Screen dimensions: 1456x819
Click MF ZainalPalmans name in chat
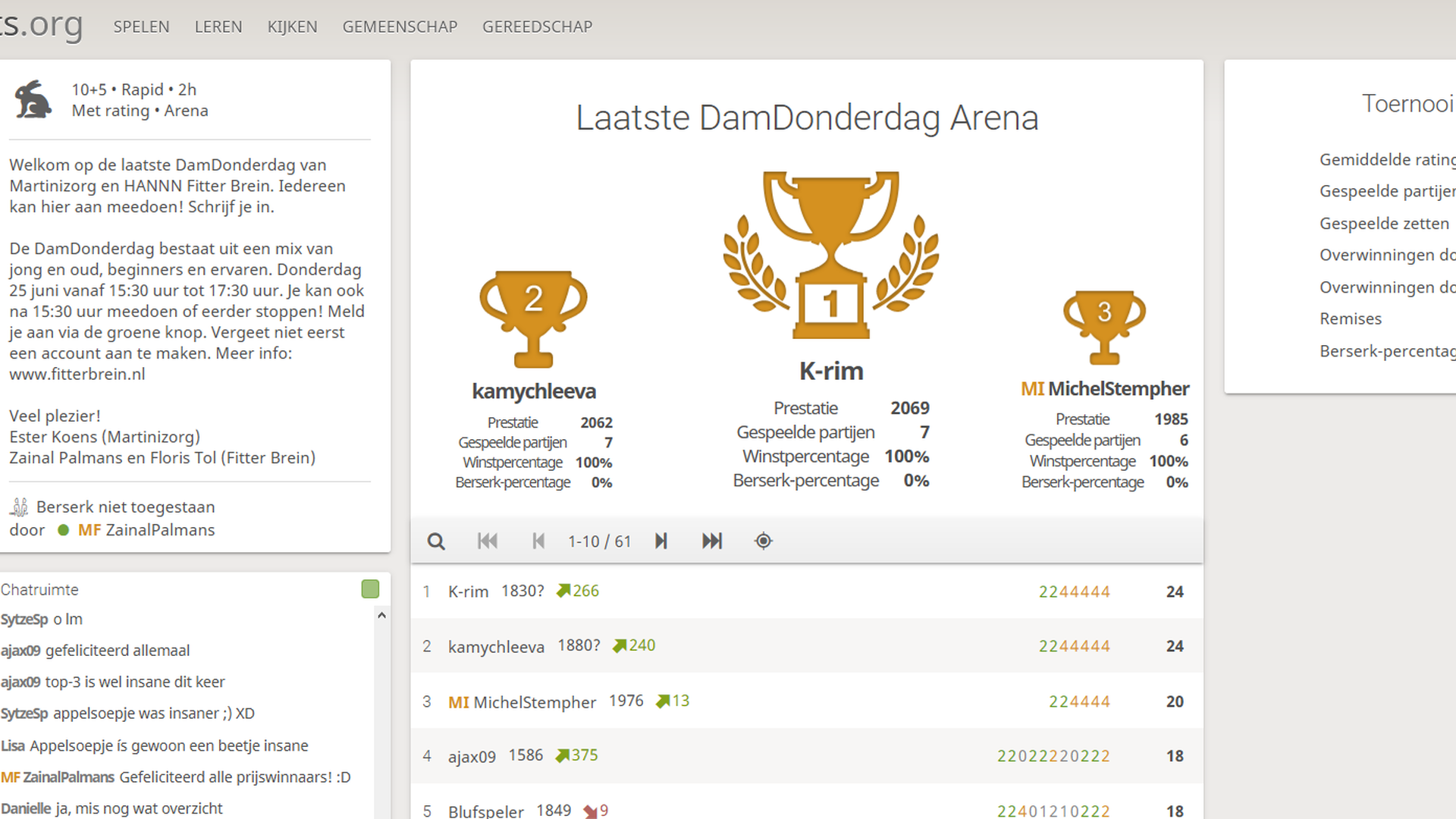(58, 777)
